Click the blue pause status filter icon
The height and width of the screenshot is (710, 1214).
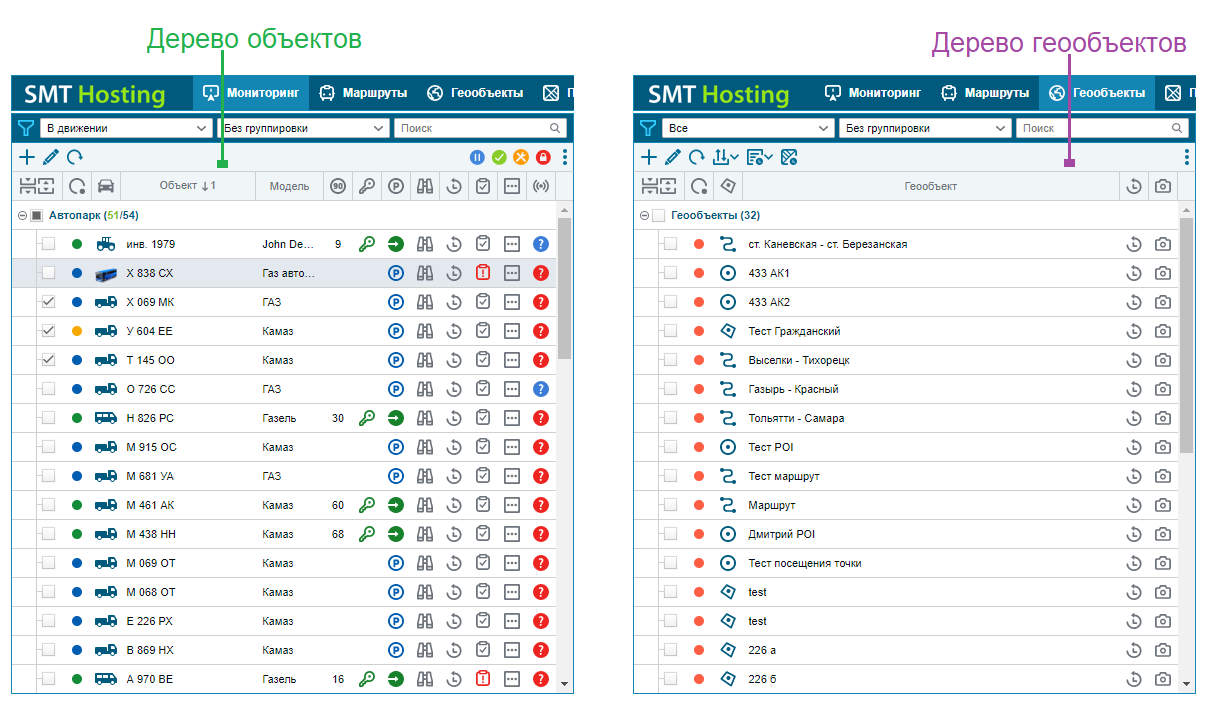coord(478,157)
